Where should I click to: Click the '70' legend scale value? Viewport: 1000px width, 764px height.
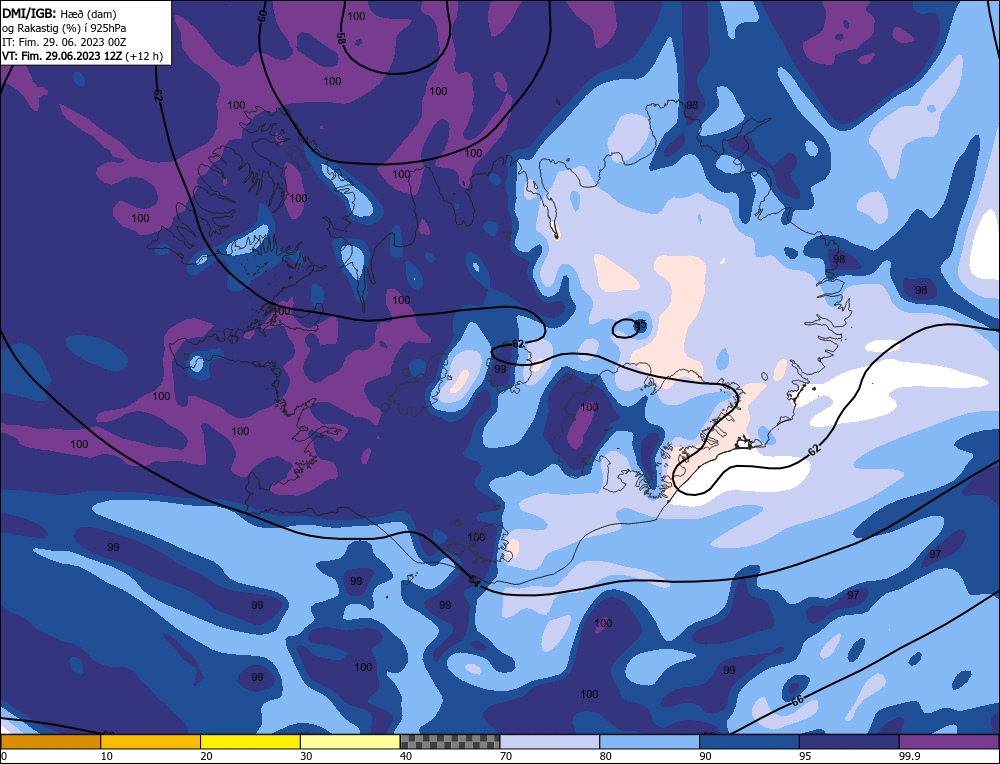[506, 756]
